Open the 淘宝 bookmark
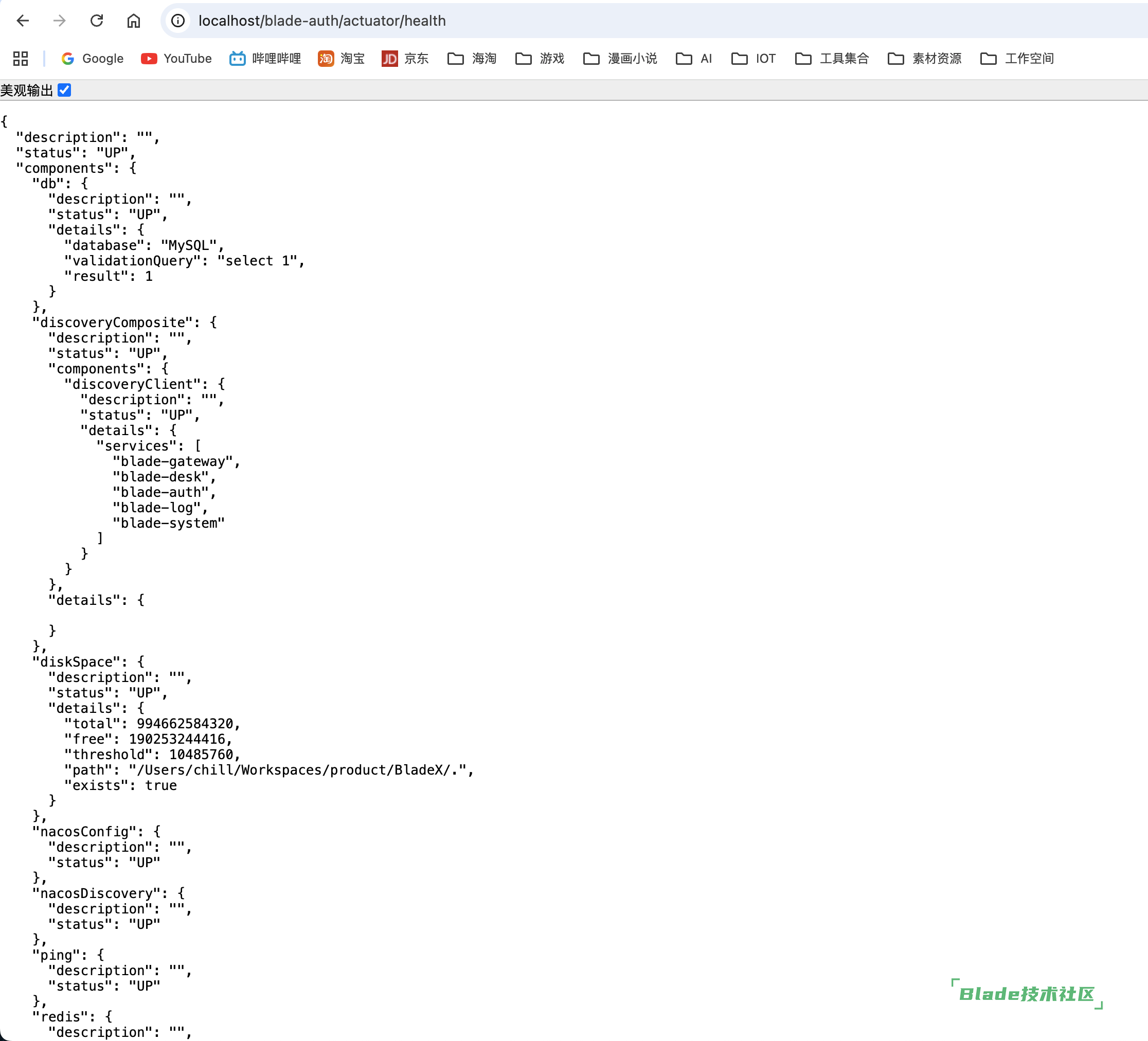1148x1041 pixels. click(x=341, y=59)
